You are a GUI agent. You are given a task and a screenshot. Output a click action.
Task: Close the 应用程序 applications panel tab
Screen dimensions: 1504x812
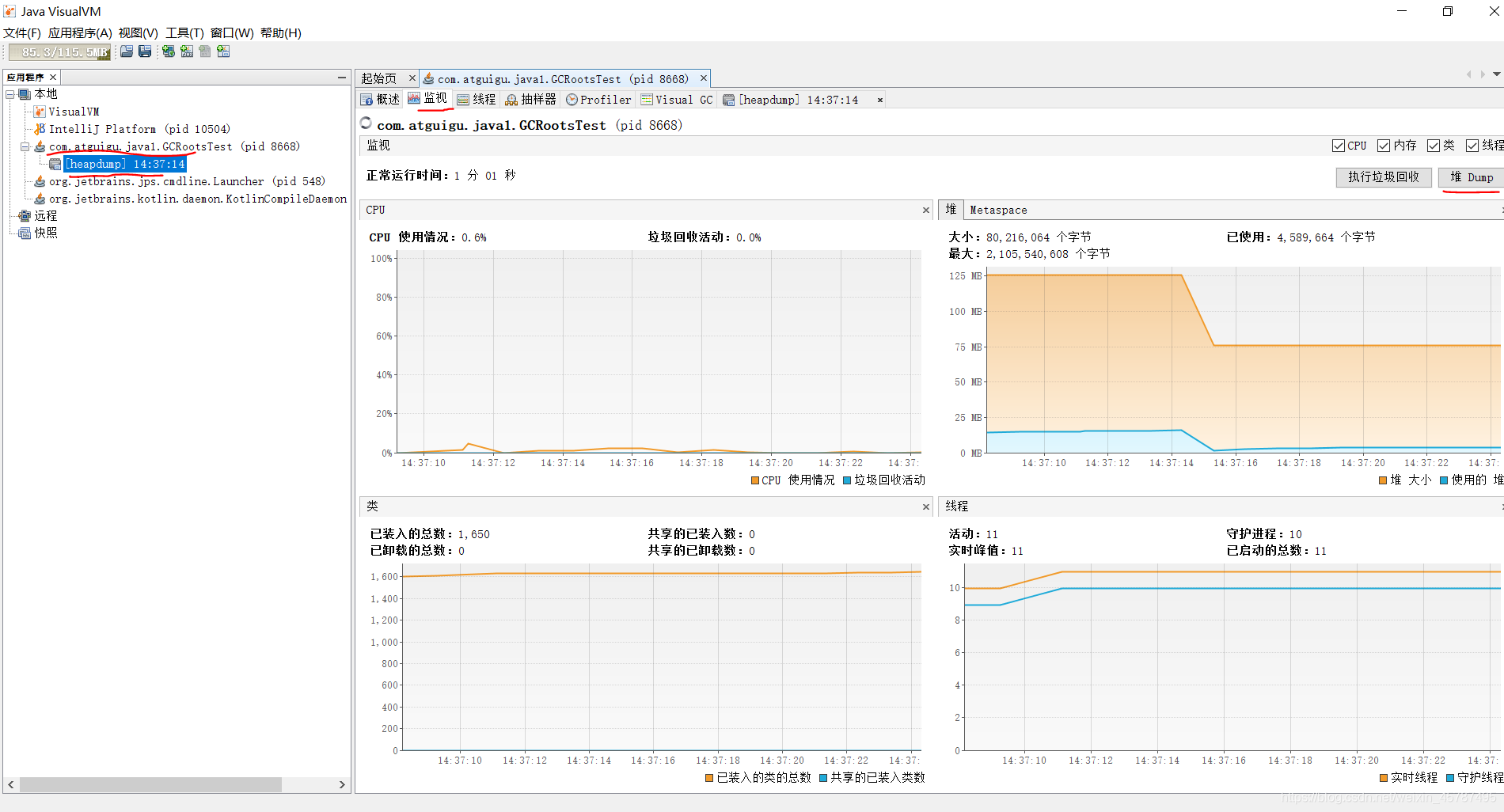tap(53, 77)
